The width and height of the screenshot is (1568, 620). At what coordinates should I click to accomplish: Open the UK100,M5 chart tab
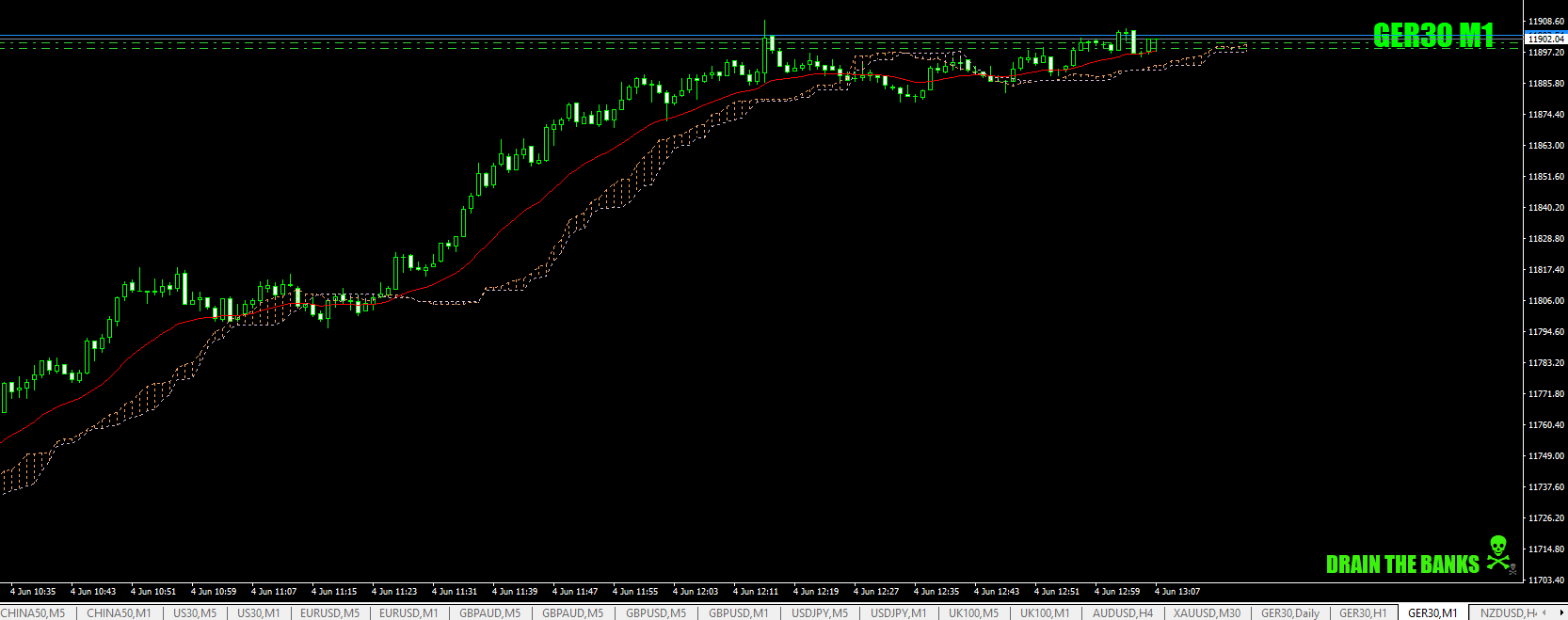click(x=973, y=612)
